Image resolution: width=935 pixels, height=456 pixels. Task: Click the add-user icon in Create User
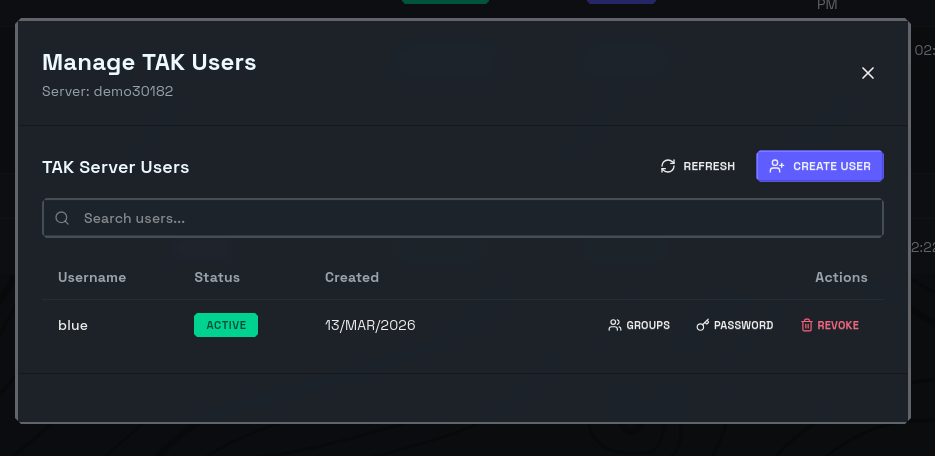pyautogui.click(x=776, y=166)
